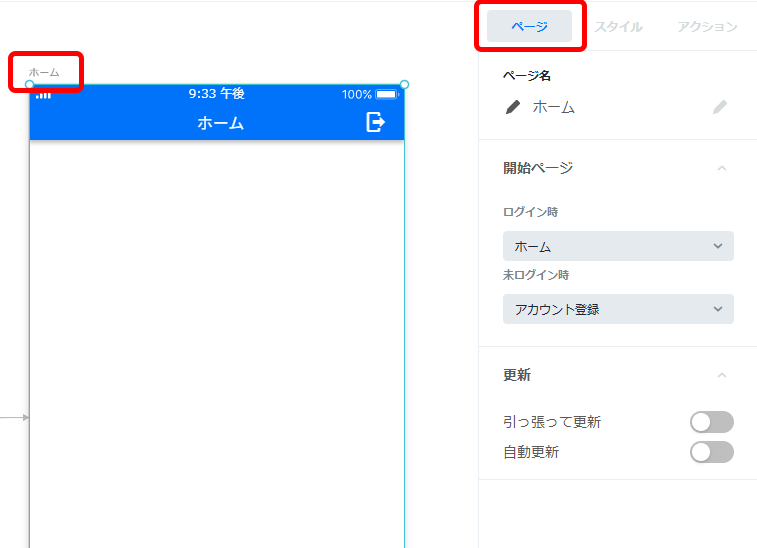This screenshot has height=548, width=757.
Task: Click the ホーム title in the blue header
Action: (221, 123)
